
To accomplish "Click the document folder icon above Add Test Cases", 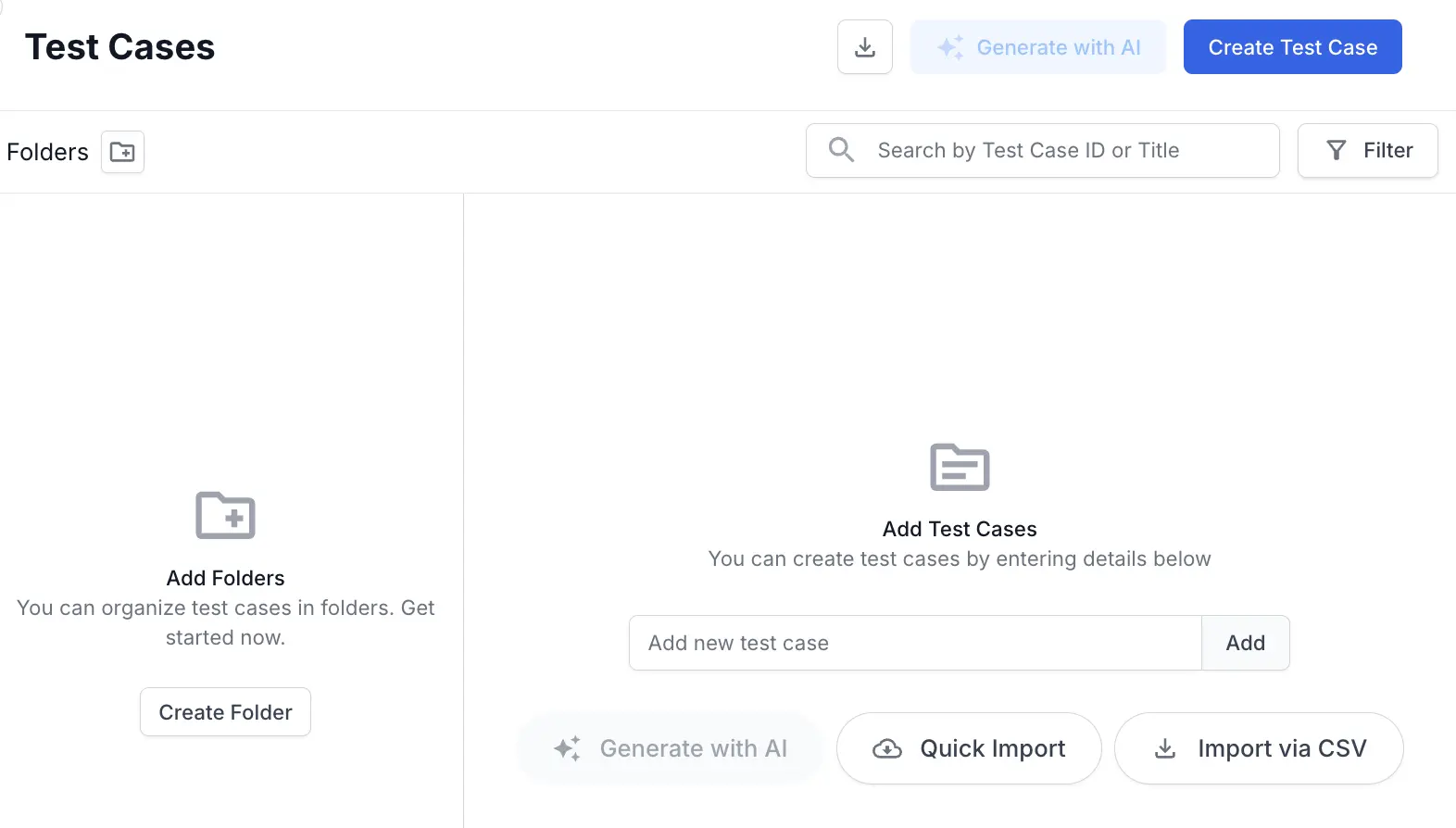I will point(960,467).
